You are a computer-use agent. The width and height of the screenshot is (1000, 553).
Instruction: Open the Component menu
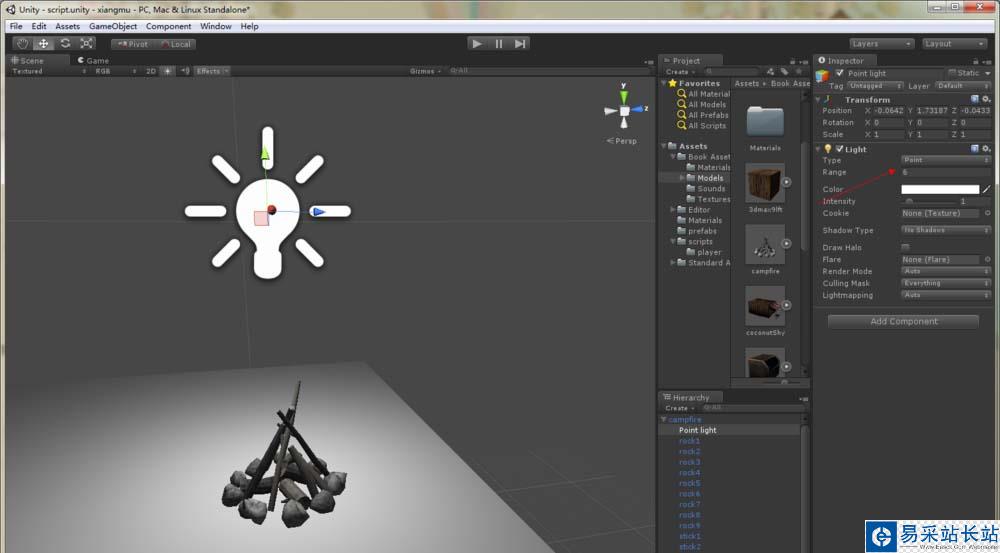[x=168, y=26]
